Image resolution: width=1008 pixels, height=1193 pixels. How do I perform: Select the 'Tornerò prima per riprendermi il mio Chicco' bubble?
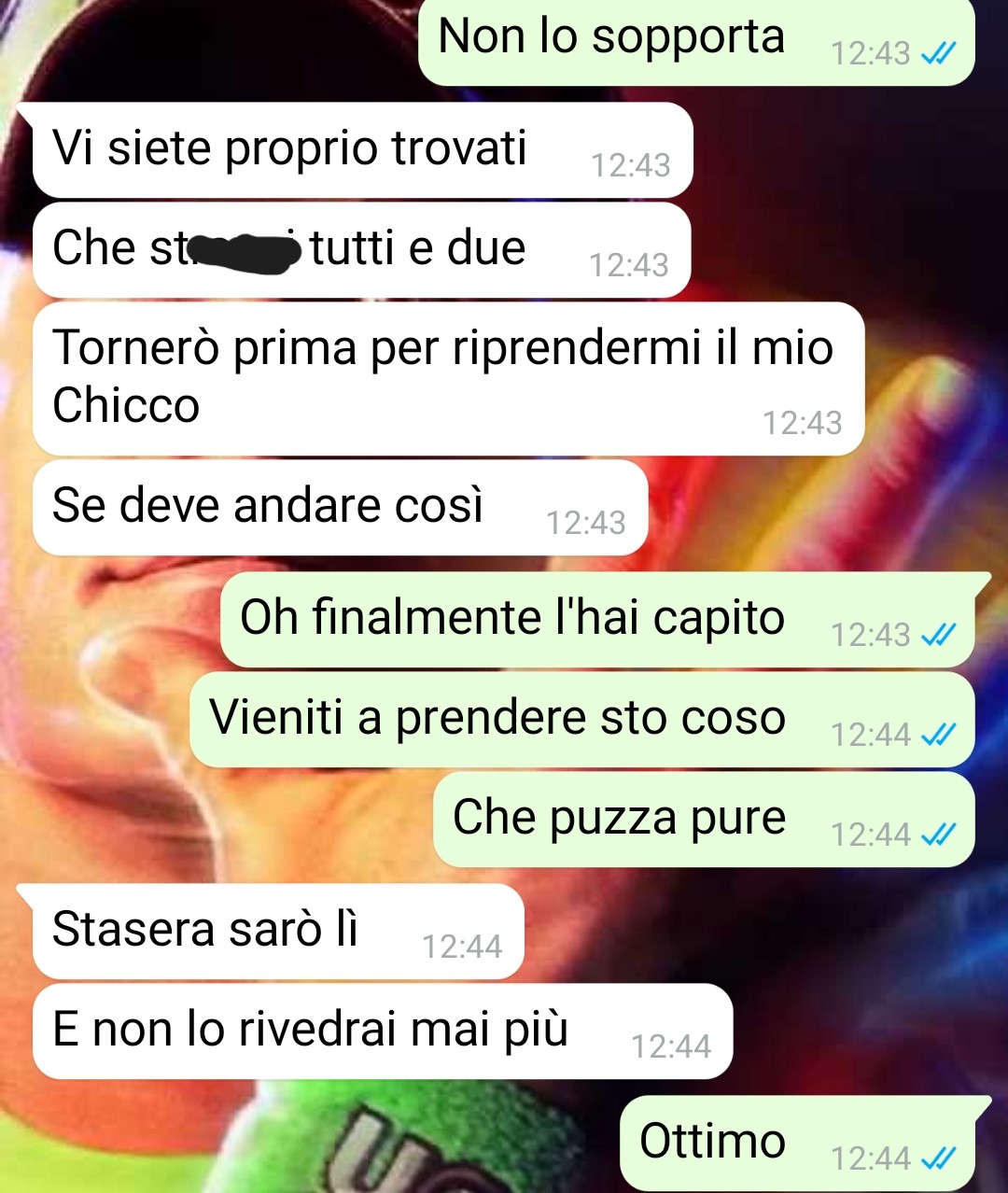[448, 378]
